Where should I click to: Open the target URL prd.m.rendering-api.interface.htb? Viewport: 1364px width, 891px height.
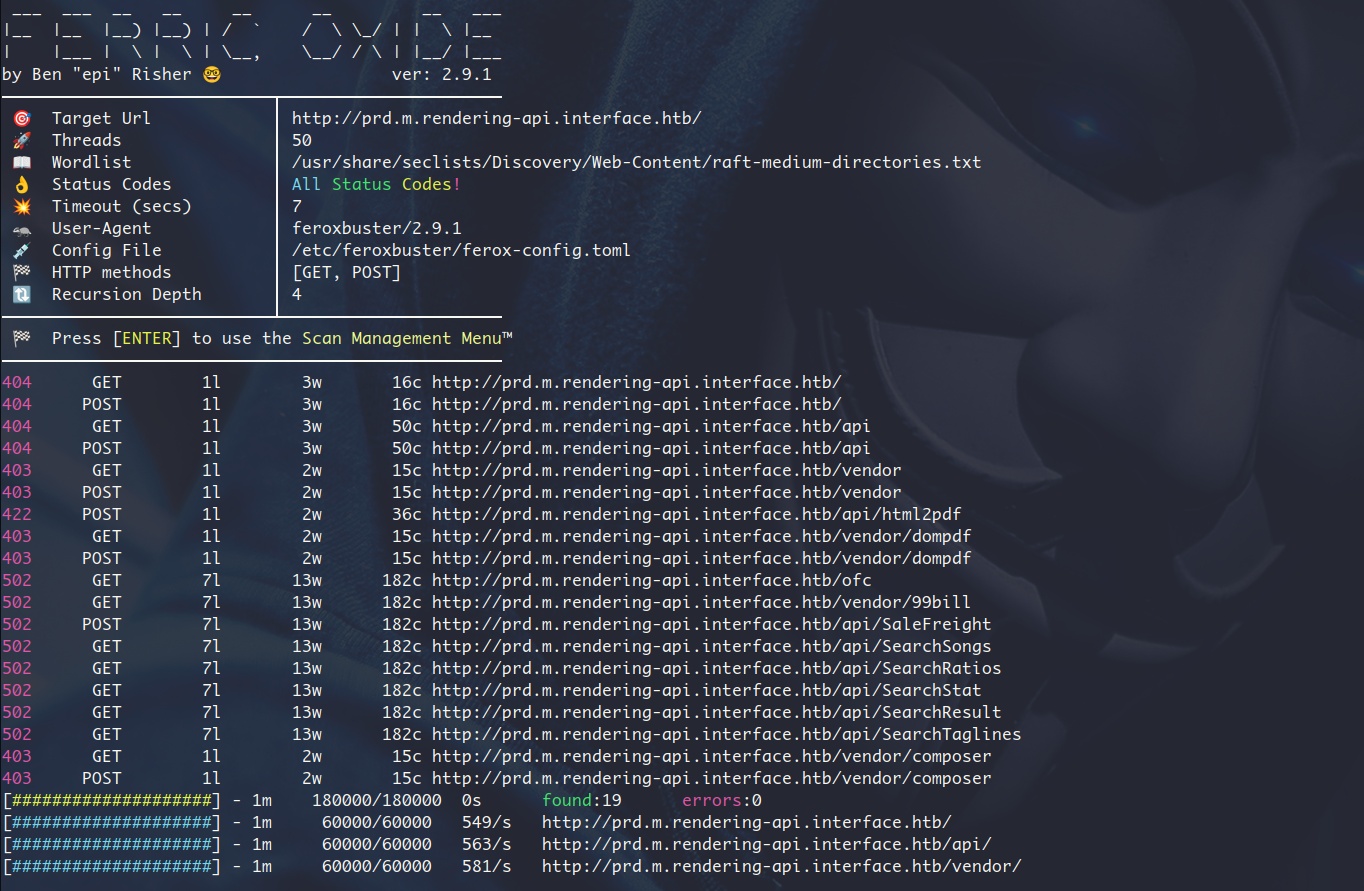click(489, 117)
